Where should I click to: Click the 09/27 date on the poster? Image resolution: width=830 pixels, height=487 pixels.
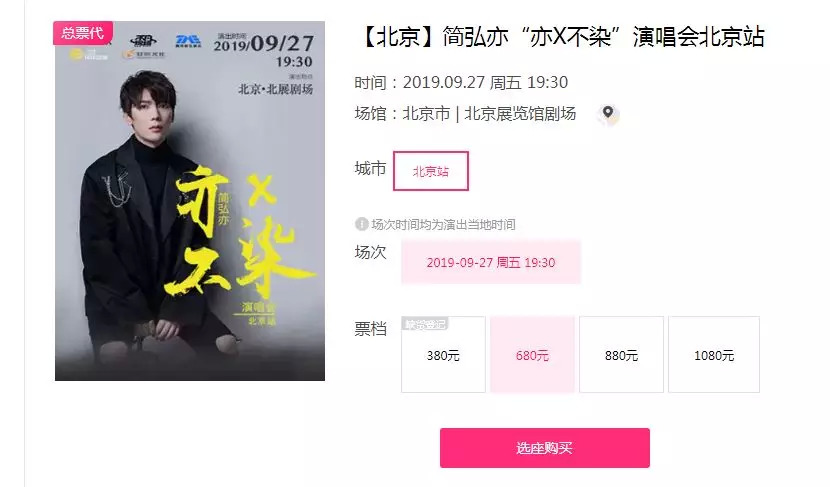click(x=282, y=43)
